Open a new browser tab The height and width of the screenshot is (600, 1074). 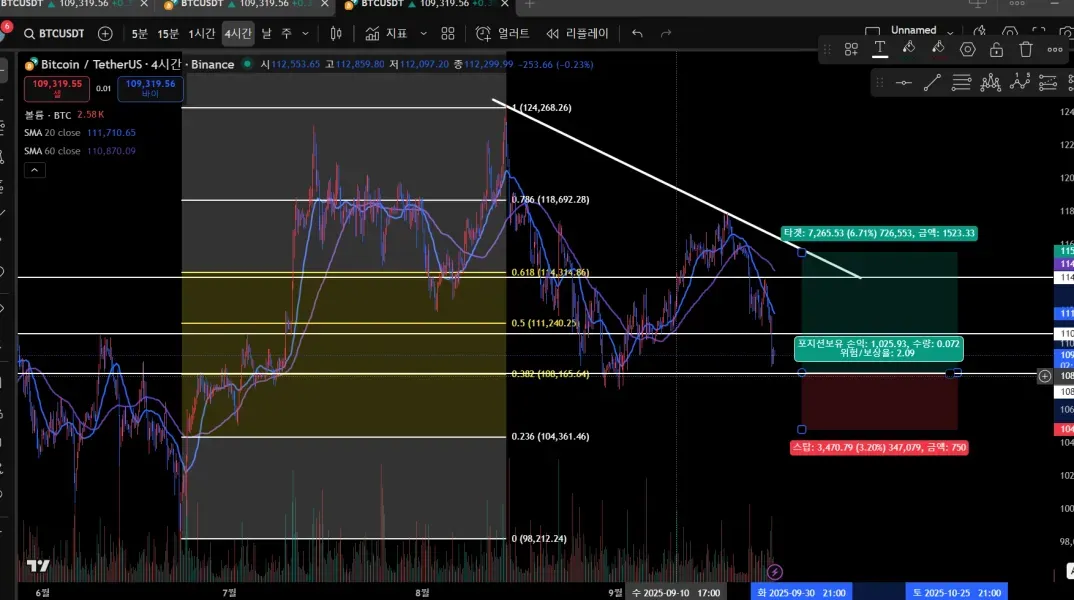[x=529, y=4]
